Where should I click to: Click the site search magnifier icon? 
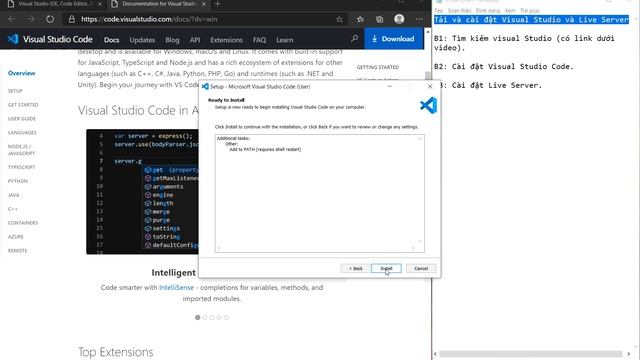(354, 39)
